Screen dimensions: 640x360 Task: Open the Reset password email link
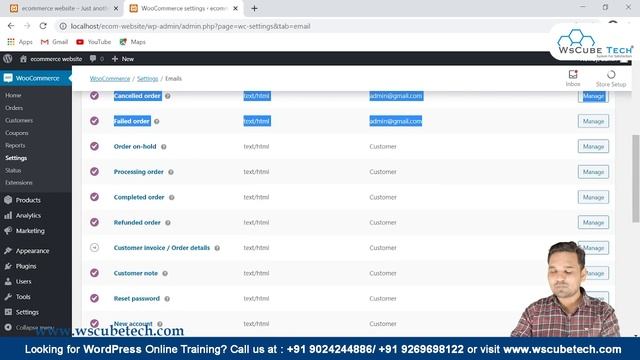[137, 298]
